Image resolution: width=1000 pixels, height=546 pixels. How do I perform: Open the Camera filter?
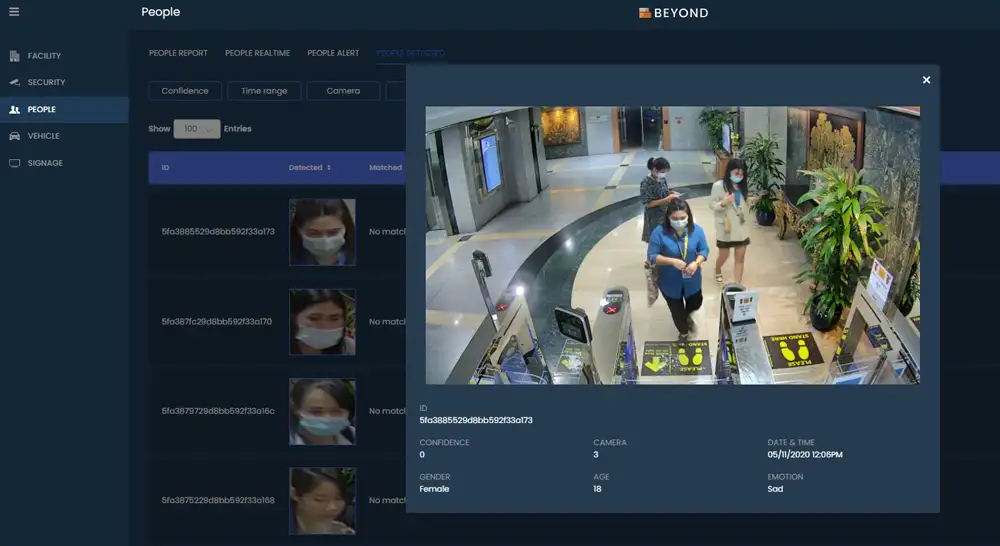[343, 91]
